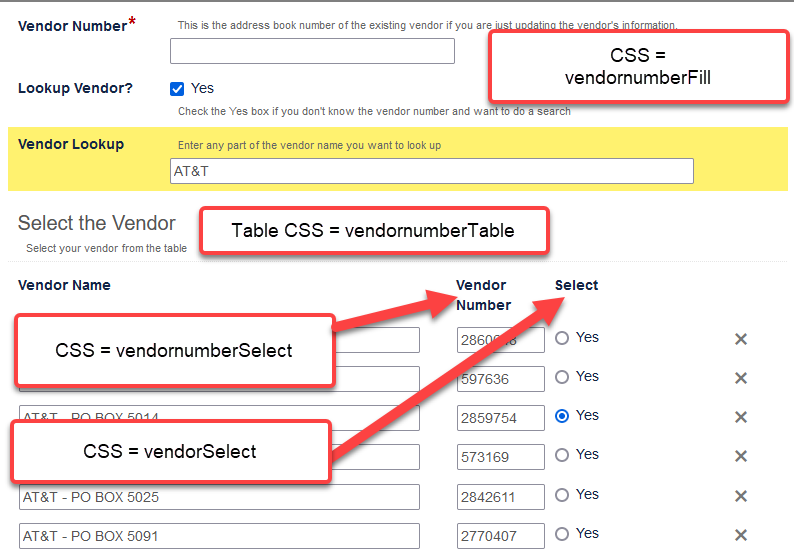The width and height of the screenshot is (794, 559).
Task: Choose Yes radio for vendor 2770407
Action: click(562, 534)
